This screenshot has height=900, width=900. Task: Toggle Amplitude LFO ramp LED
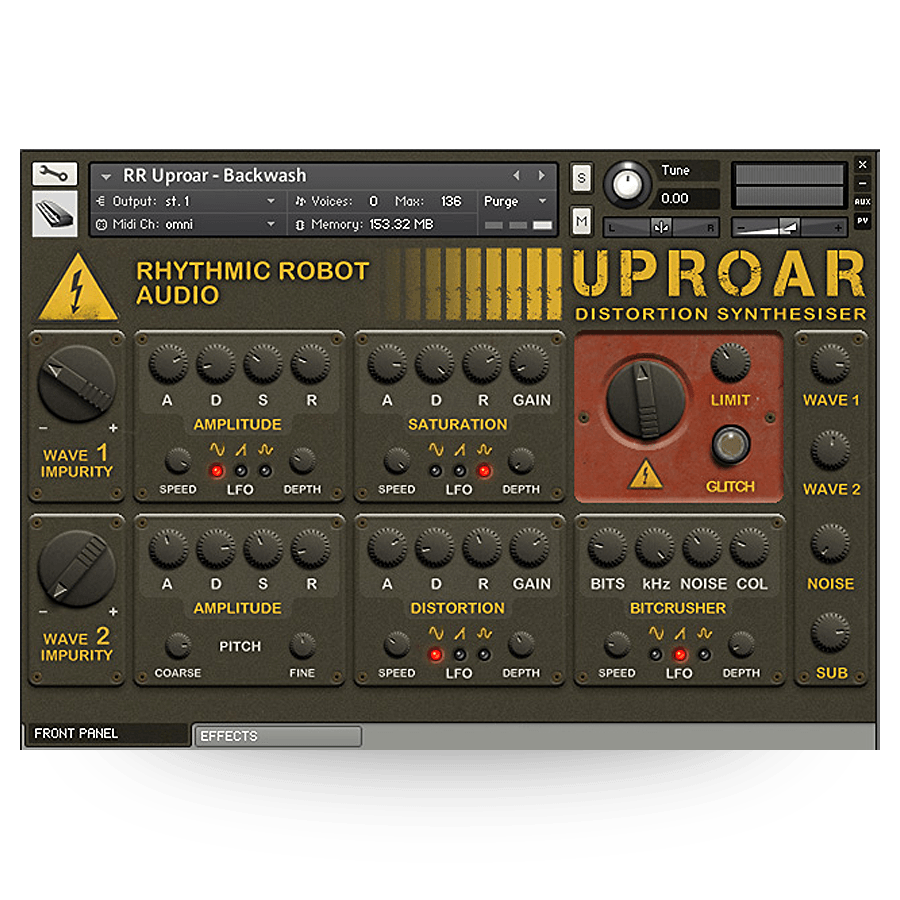pos(241,471)
